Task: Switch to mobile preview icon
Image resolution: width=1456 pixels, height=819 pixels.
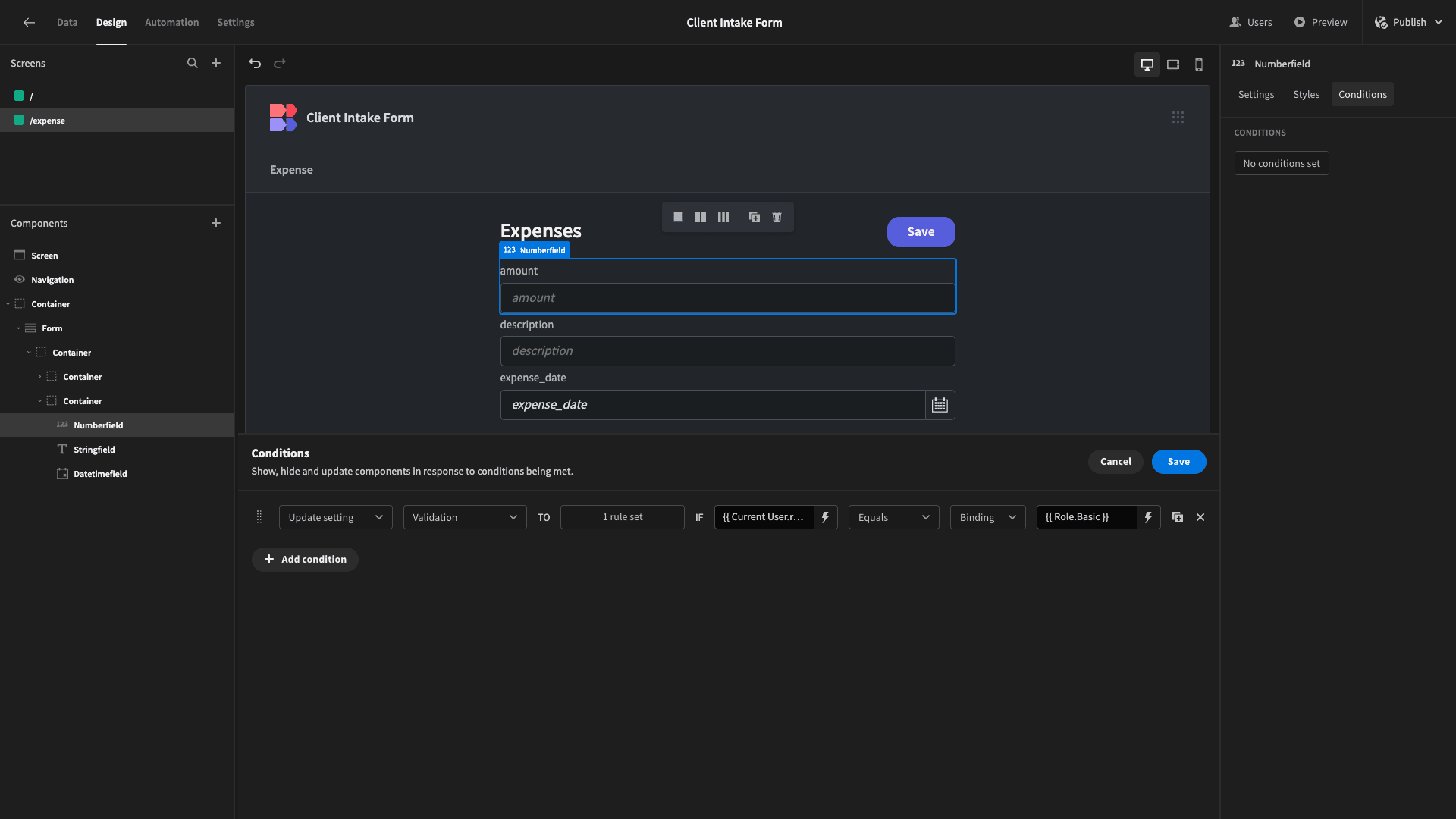Action: (x=1199, y=64)
